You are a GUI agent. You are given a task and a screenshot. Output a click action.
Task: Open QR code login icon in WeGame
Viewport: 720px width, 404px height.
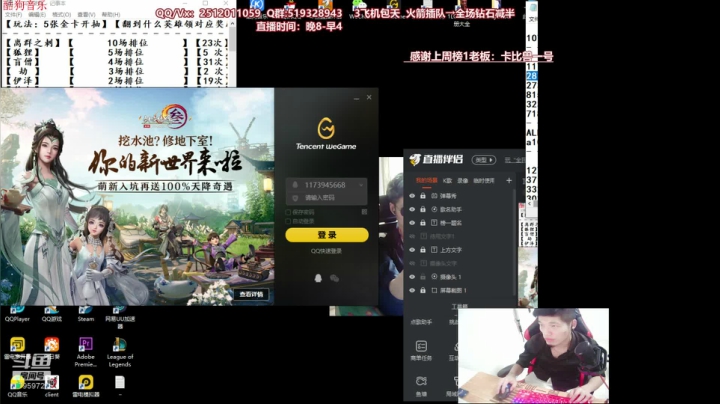click(x=364, y=212)
